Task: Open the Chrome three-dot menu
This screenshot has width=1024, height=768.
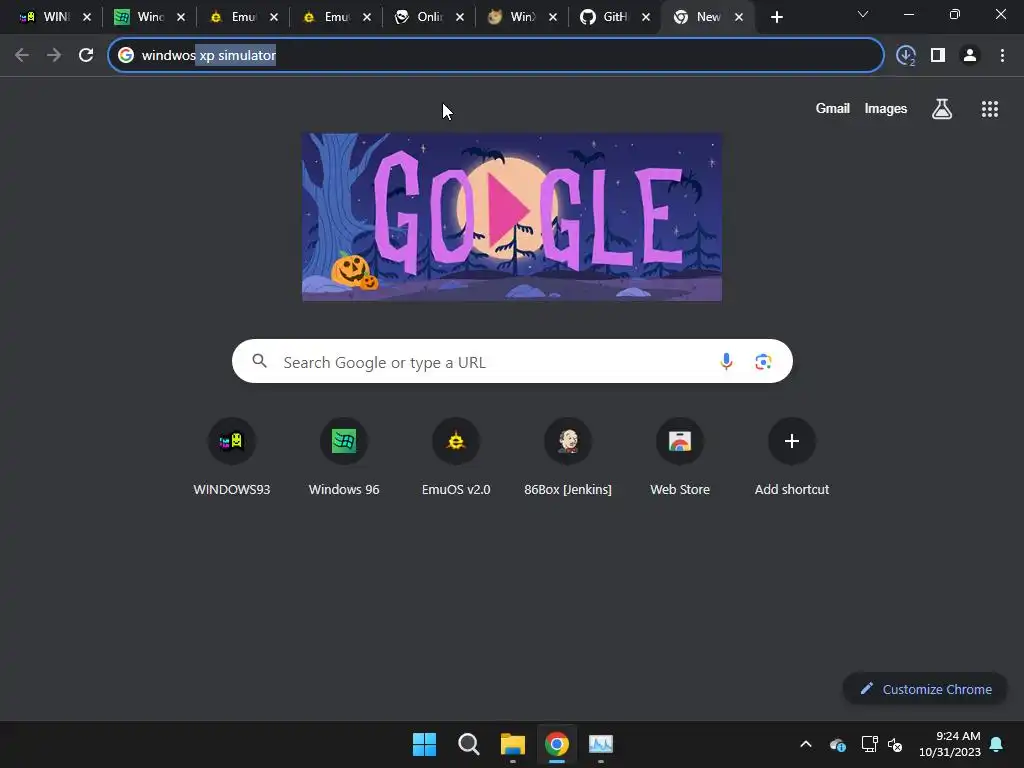Action: coord(1002,56)
